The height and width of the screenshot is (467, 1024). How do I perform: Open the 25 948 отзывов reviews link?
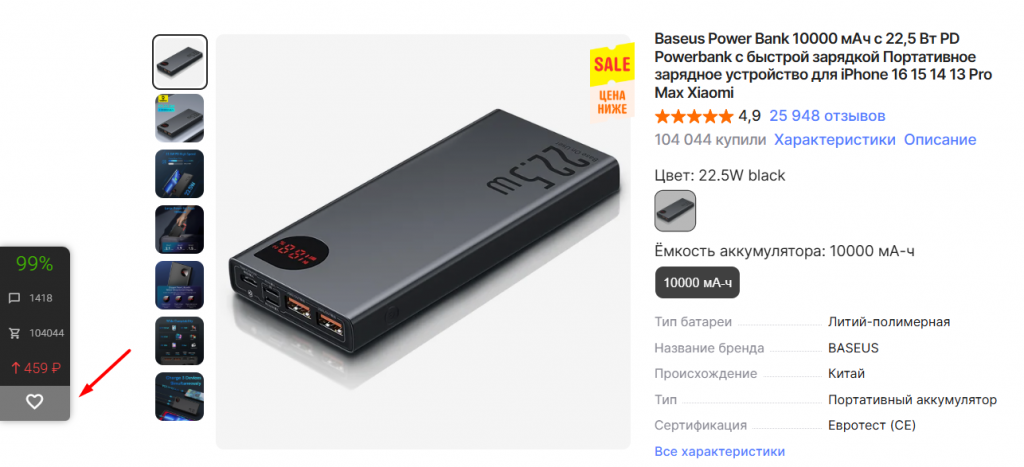pyautogui.click(x=827, y=116)
